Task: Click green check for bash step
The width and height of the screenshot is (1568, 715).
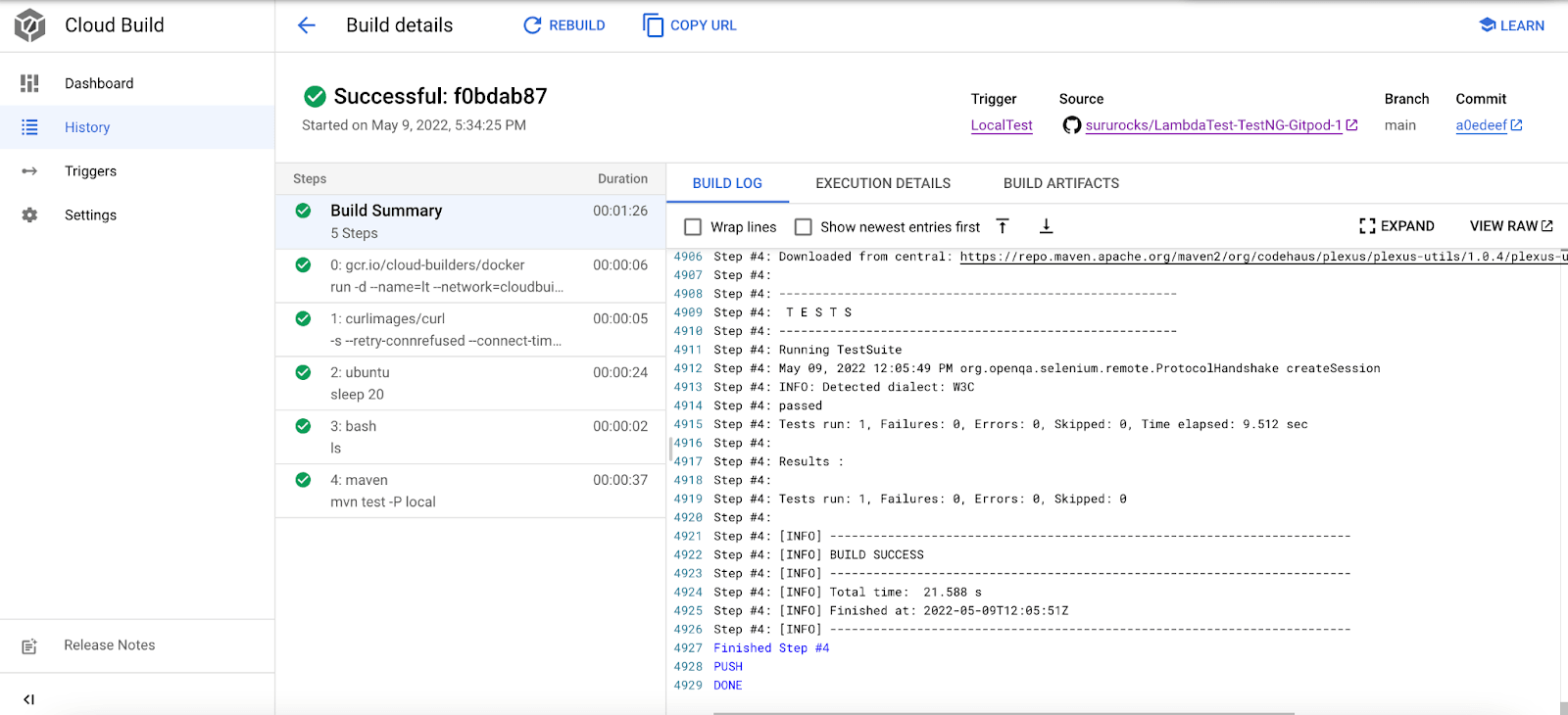Action: click(304, 426)
